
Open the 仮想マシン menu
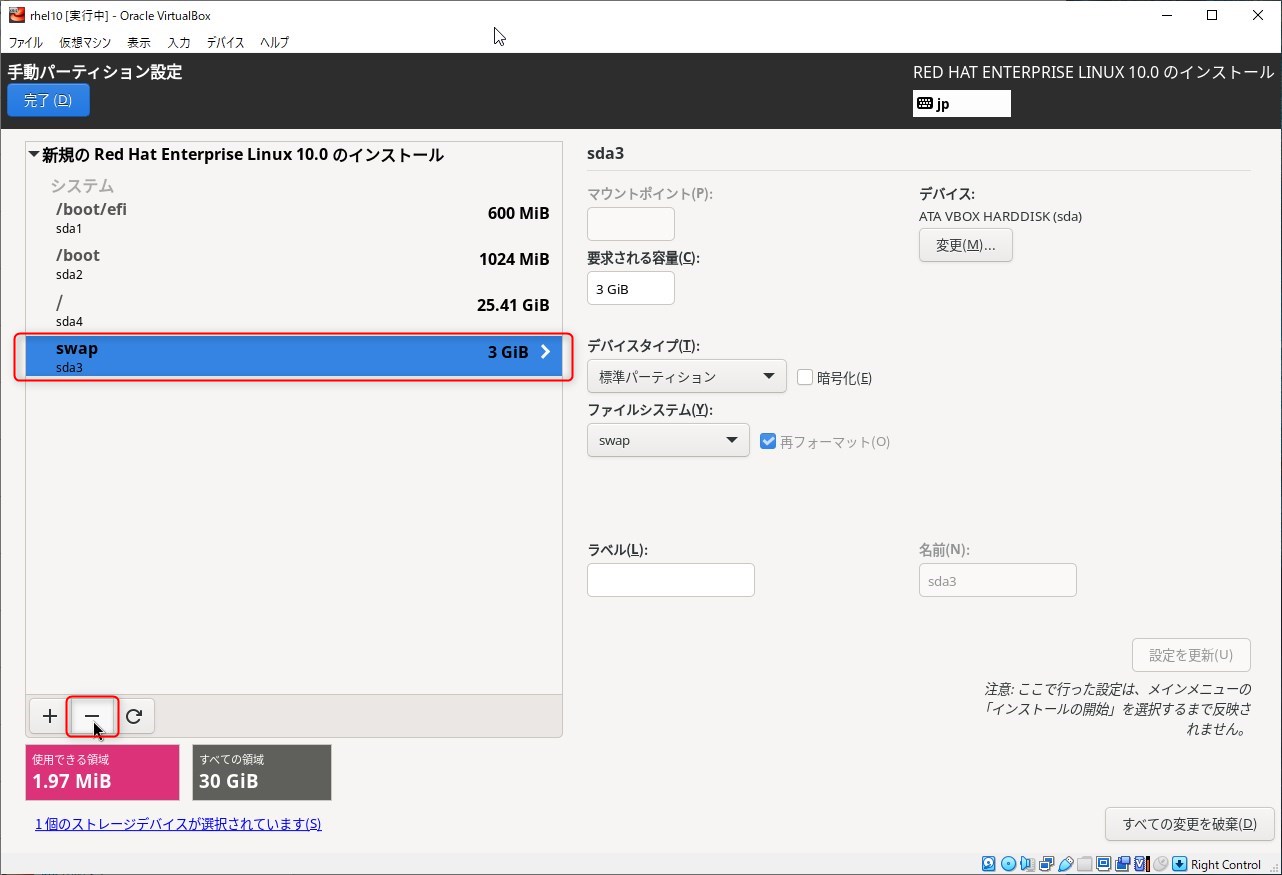pyautogui.click(x=85, y=42)
